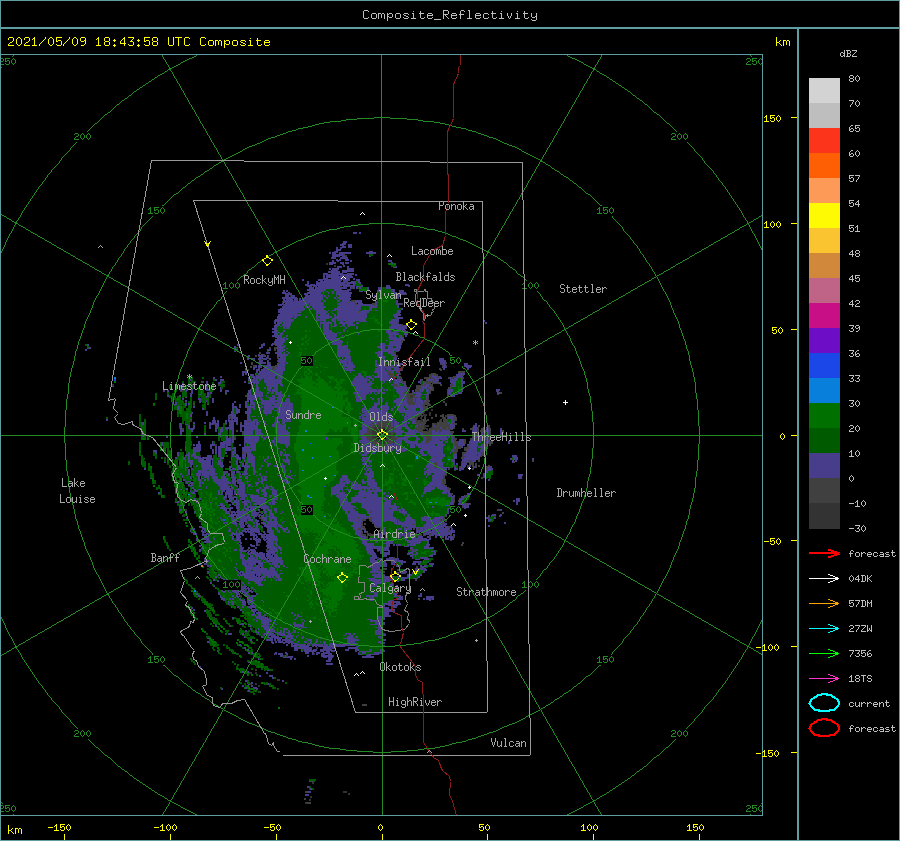Select yellow diamond marker below Cochrane label
This screenshot has height=841, width=900.
342,578
